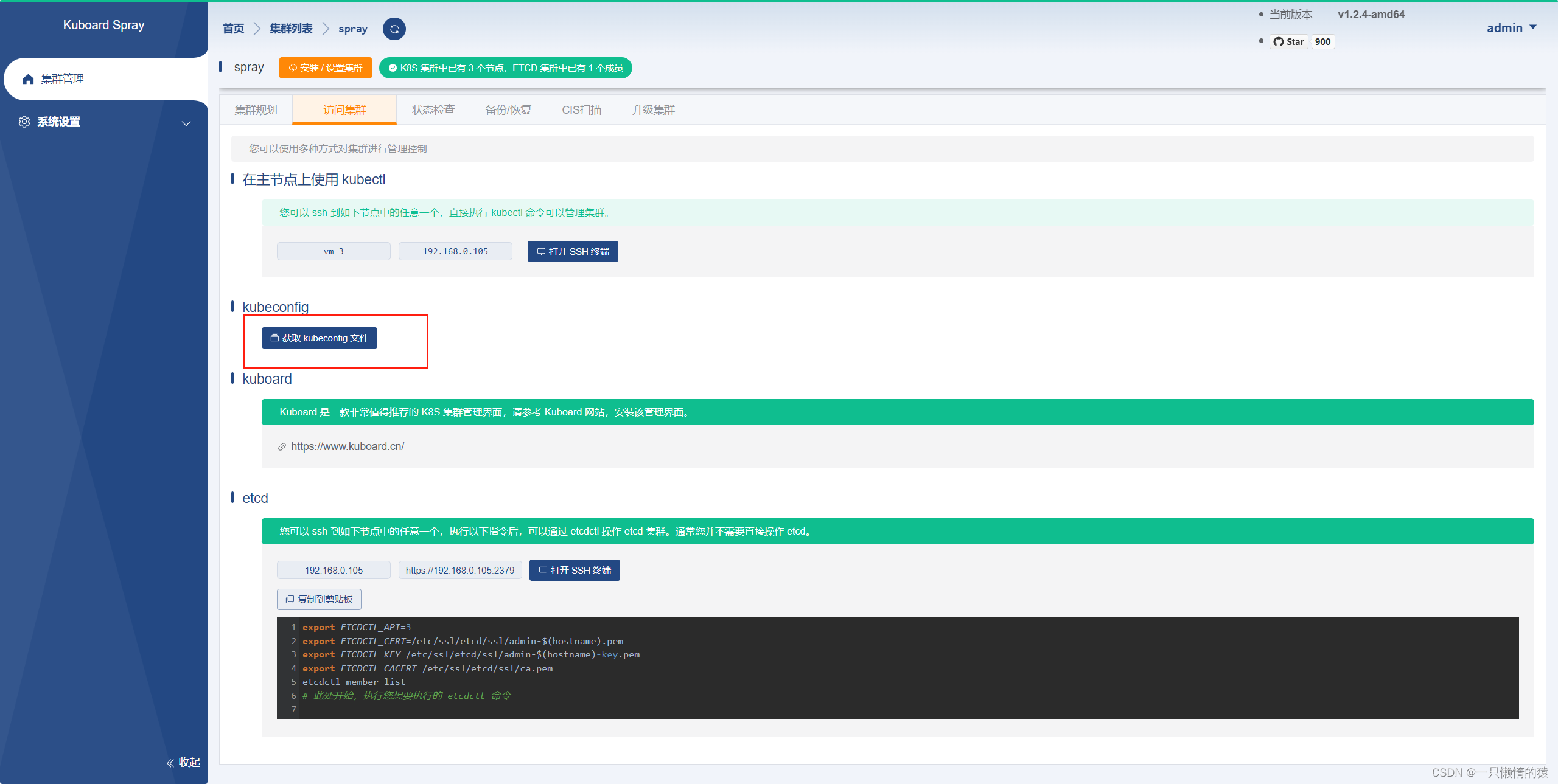Viewport: 1558px width, 784px height.
Task: Click 获取 kubeconfig 文件 button
Action: (x=319, y=338)
